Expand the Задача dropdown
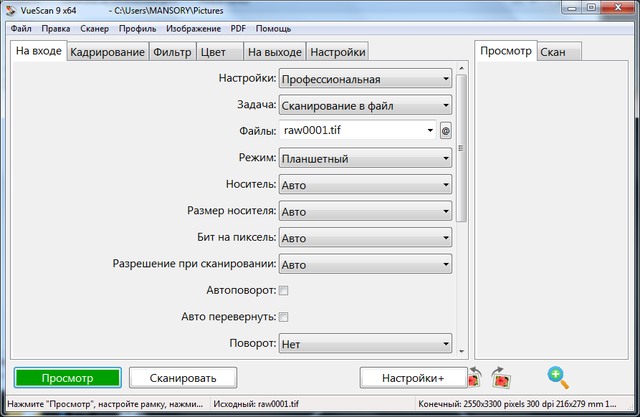This screenshot has width=640, height=417. click(365, 105)
